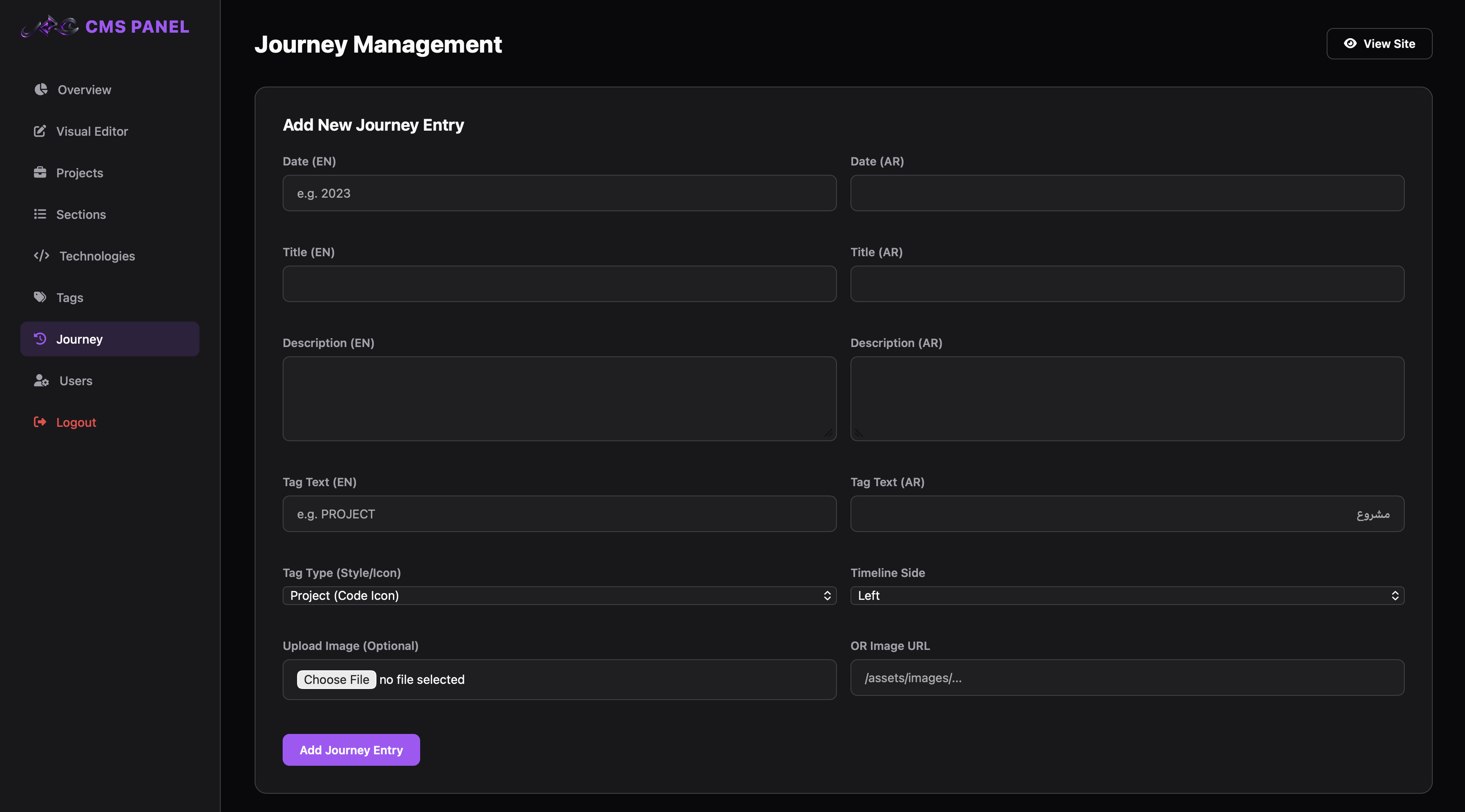
Task: Click the Journey Management heading
Action: (x=378, y=45)
